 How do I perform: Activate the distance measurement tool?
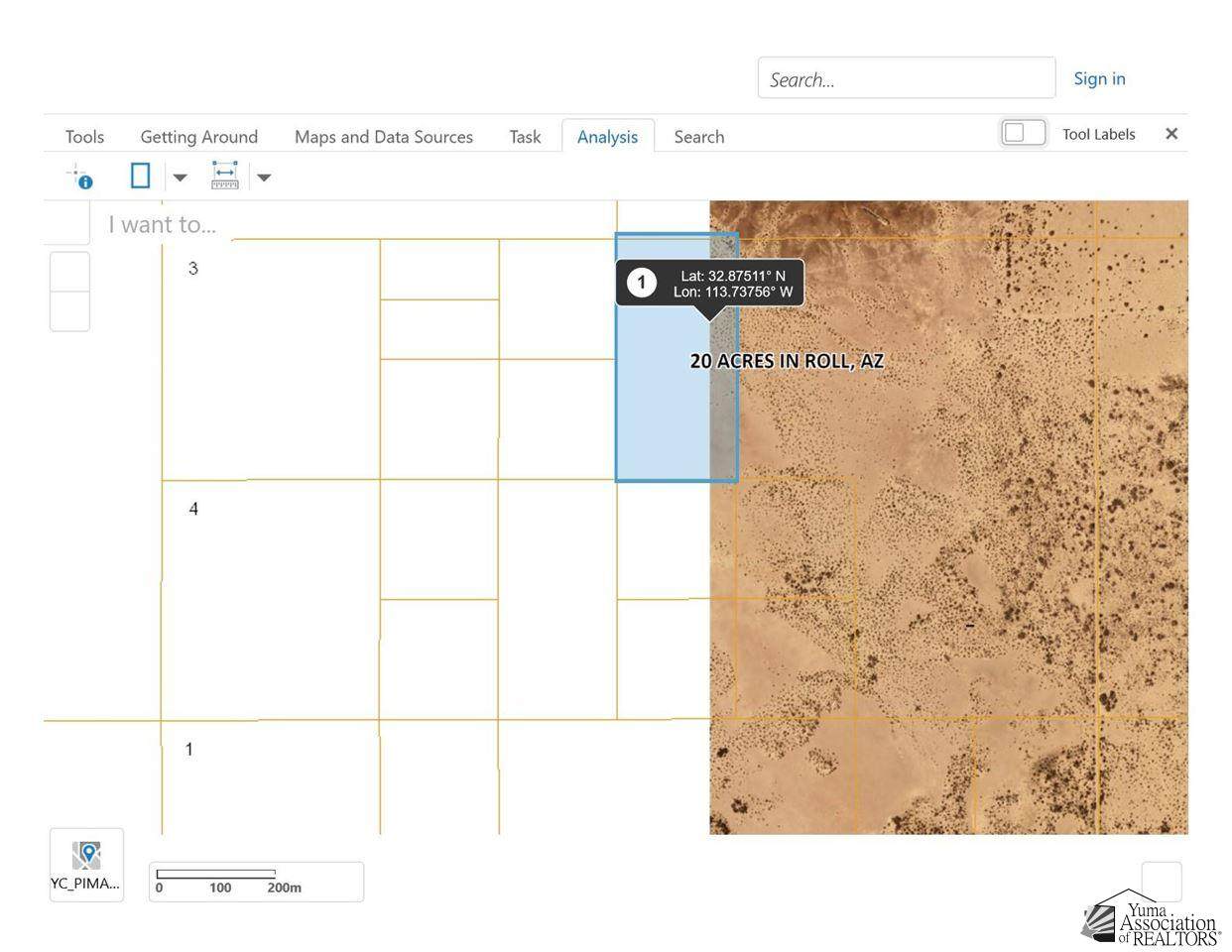point(225,176)
